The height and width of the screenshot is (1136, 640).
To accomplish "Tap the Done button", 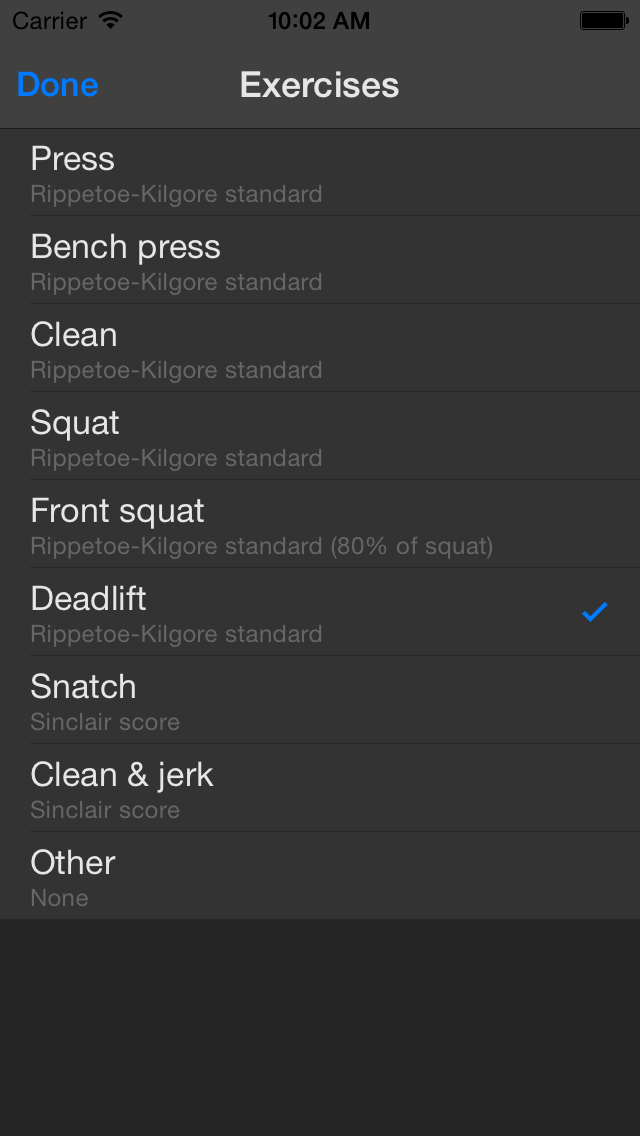I will point(57,85).
